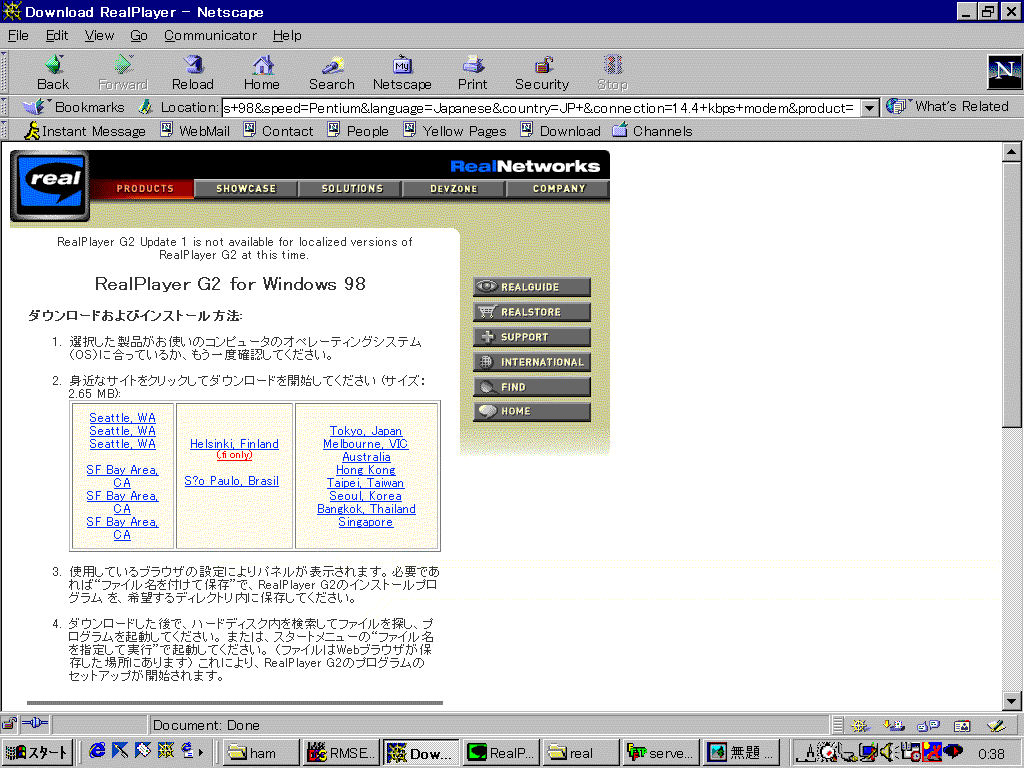
Task: Click the vertical scrollbar up arrow
Action: point(1011,153)
